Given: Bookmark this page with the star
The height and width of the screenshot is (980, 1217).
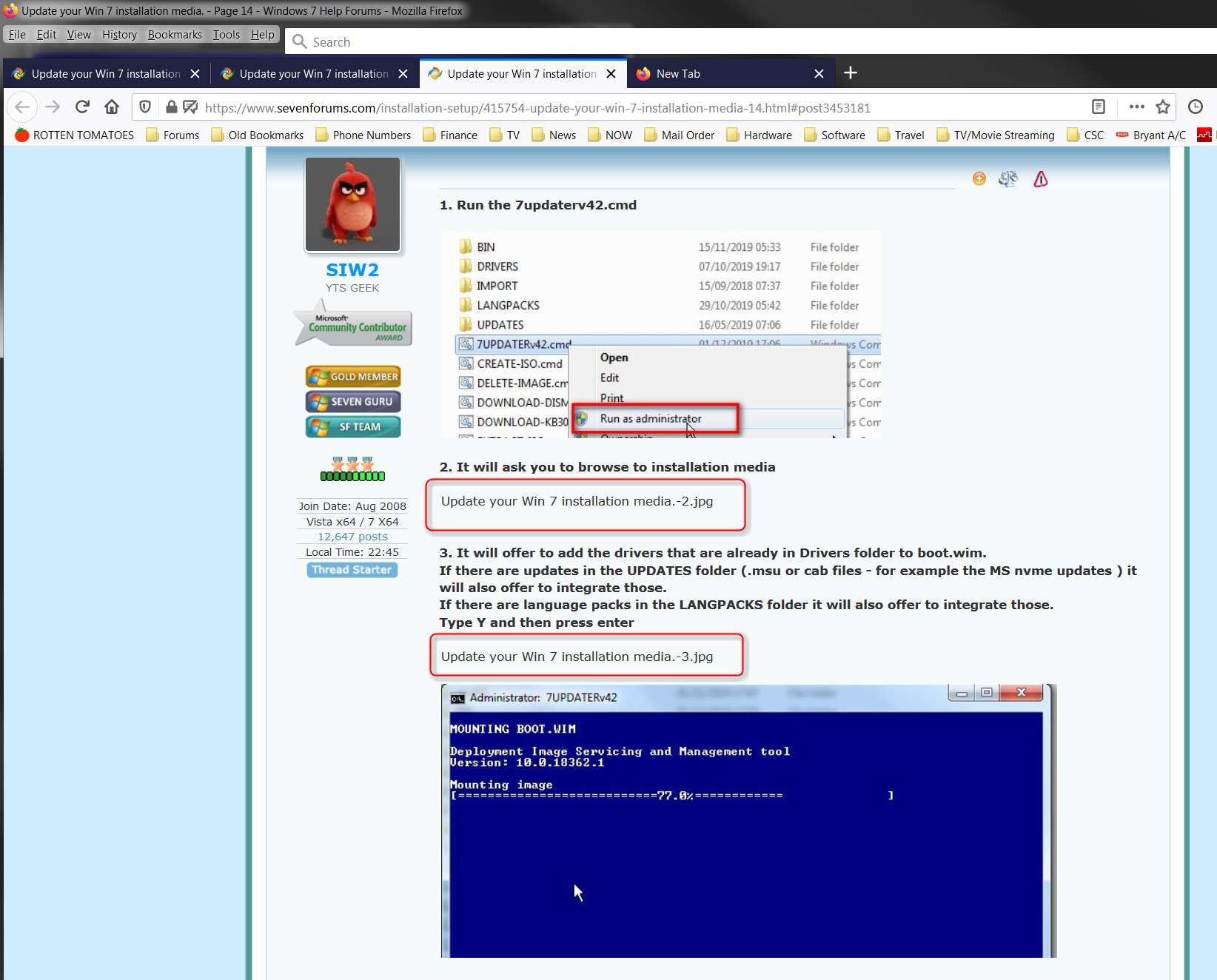Looking at the screenshot, I should click(x=1163, y=107).
